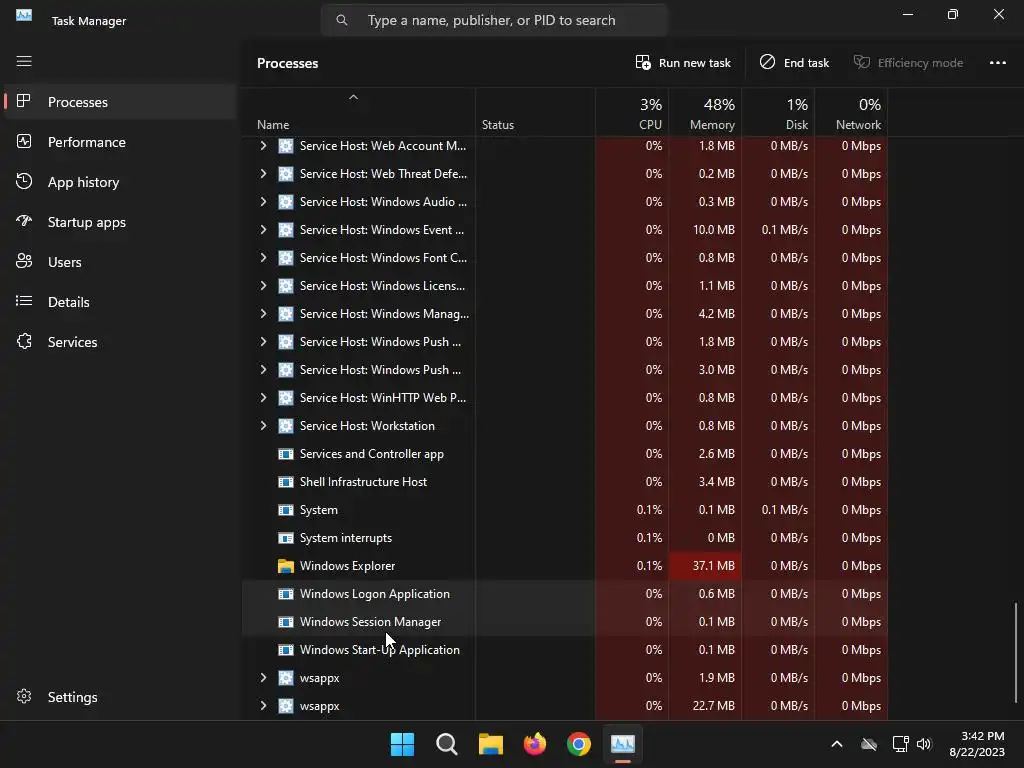Click End task button label
The height and width of the screenshot is (768, 1024).
pos(806,63)
